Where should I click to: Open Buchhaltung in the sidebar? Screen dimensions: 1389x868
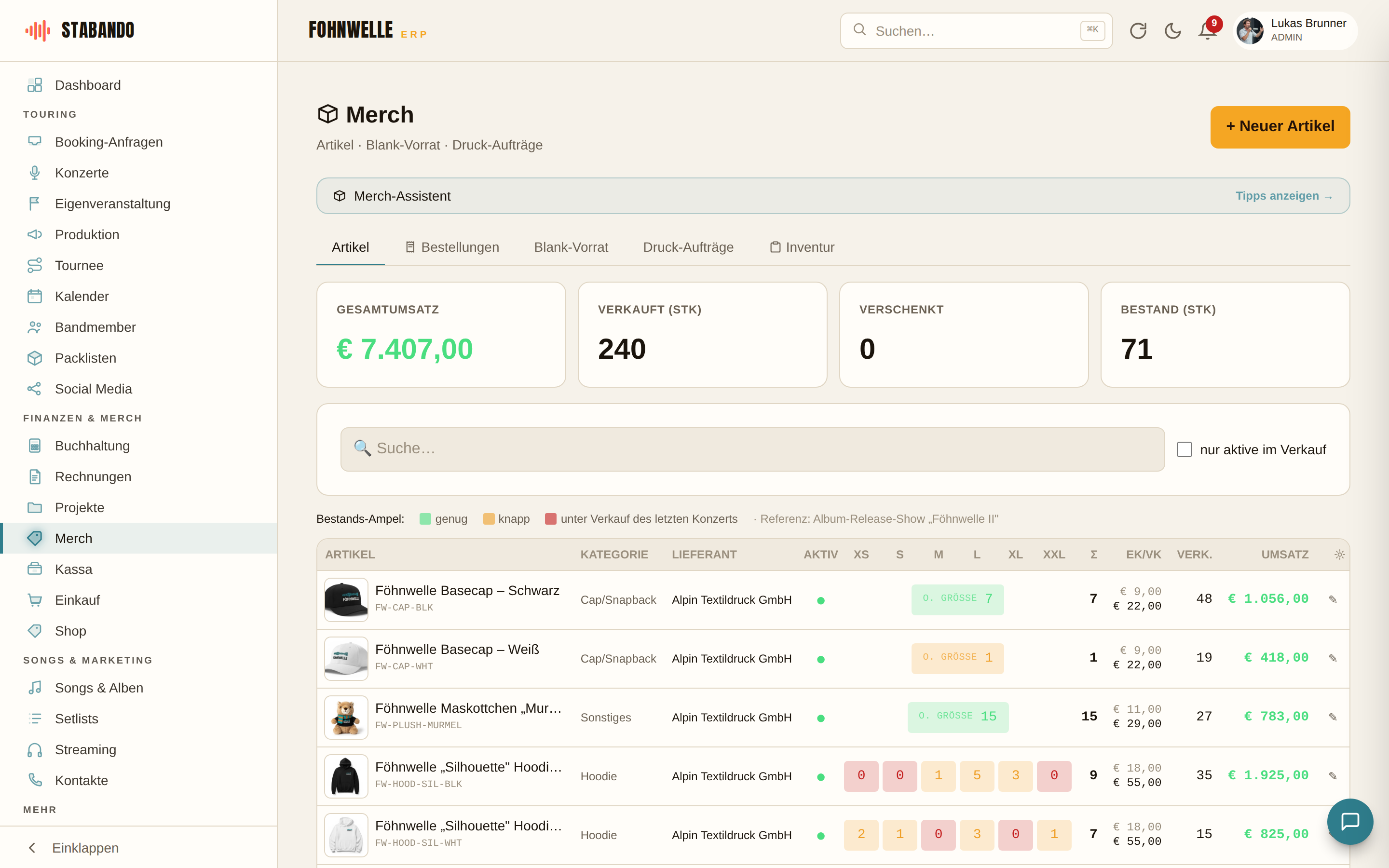(x=139, y=446)
